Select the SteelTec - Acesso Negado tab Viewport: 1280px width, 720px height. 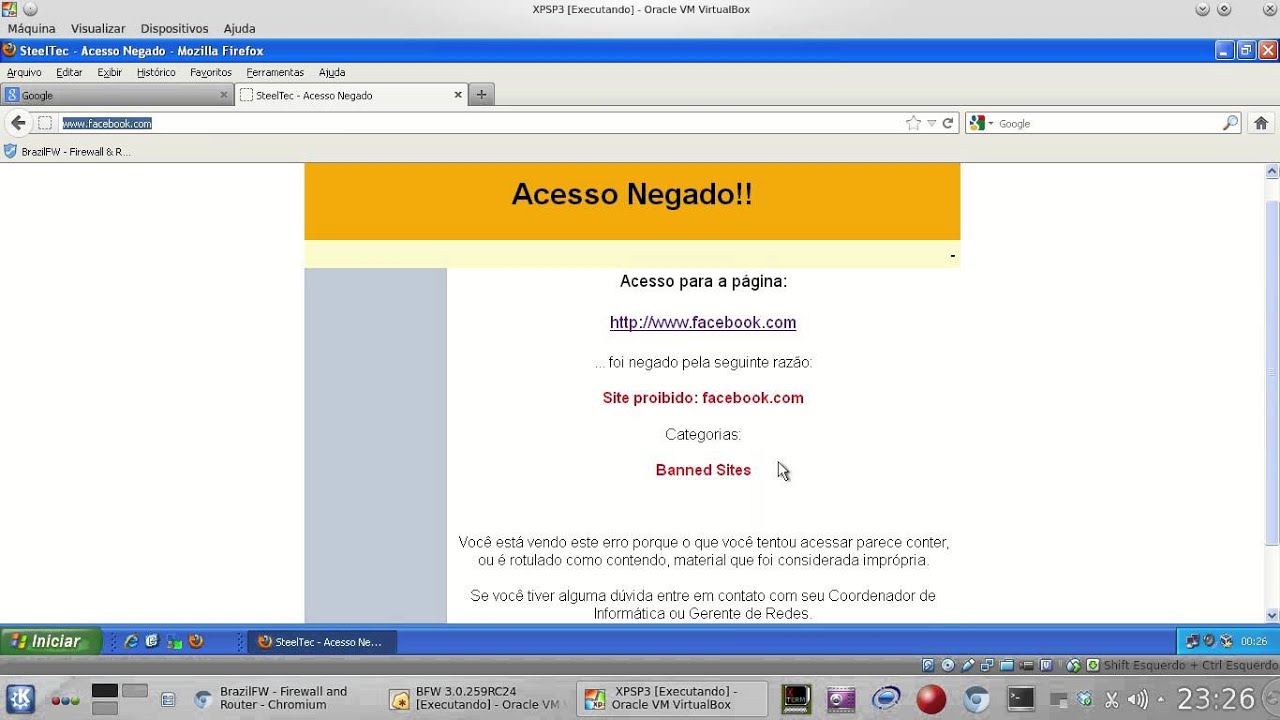tap(351, 95)
